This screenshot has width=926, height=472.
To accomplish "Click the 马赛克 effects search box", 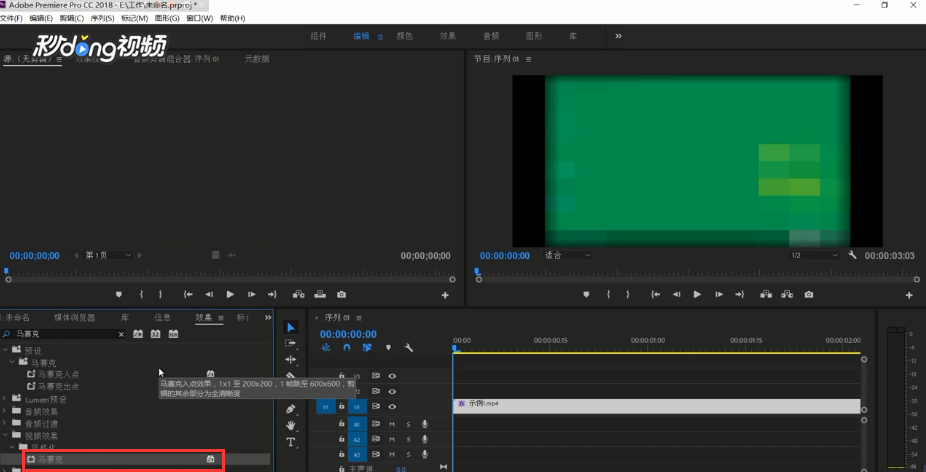I will tap(64, 334).
